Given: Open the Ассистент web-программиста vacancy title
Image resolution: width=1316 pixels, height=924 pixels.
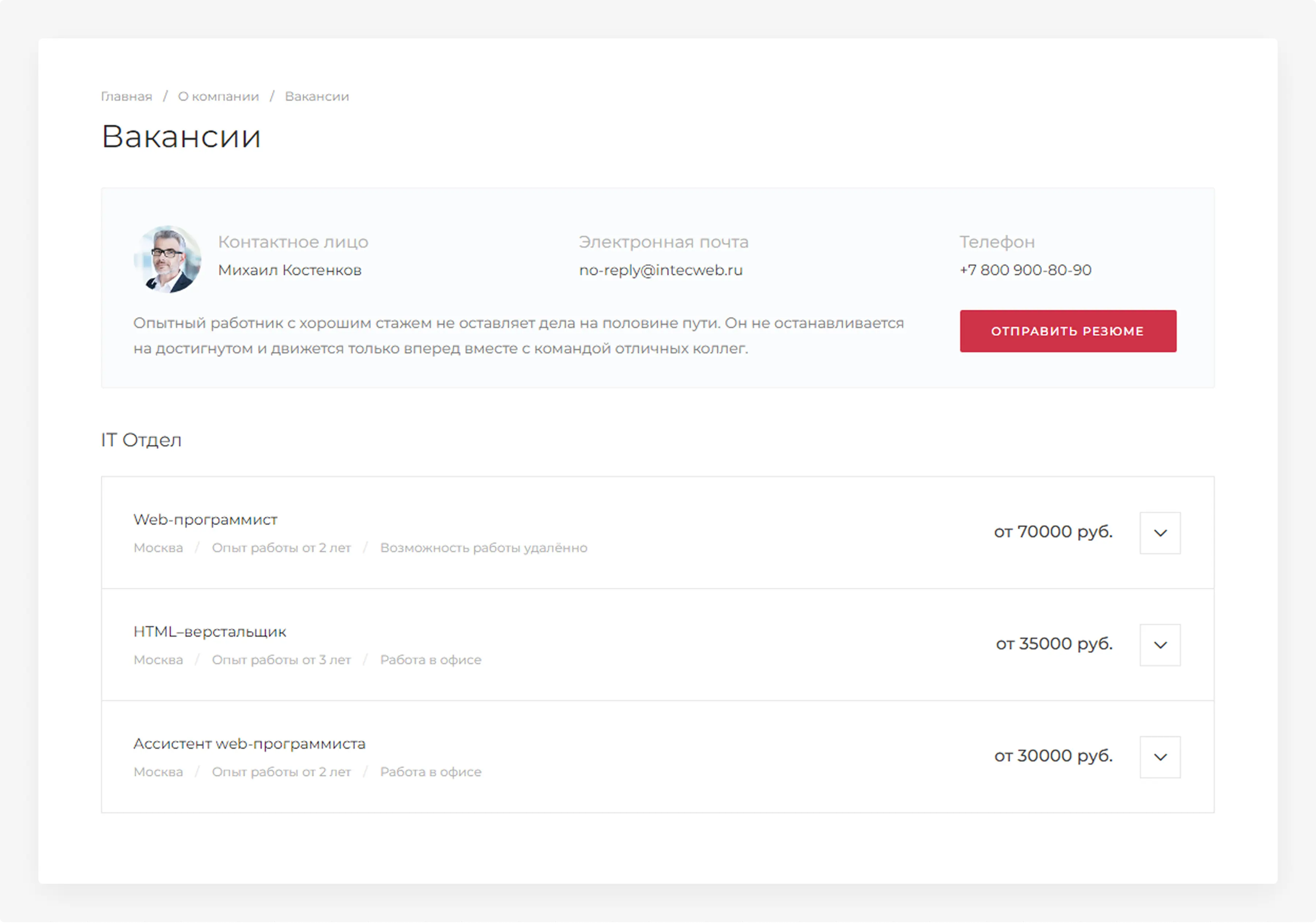Looking at the screenshot, I should click(x=249, y=743).
